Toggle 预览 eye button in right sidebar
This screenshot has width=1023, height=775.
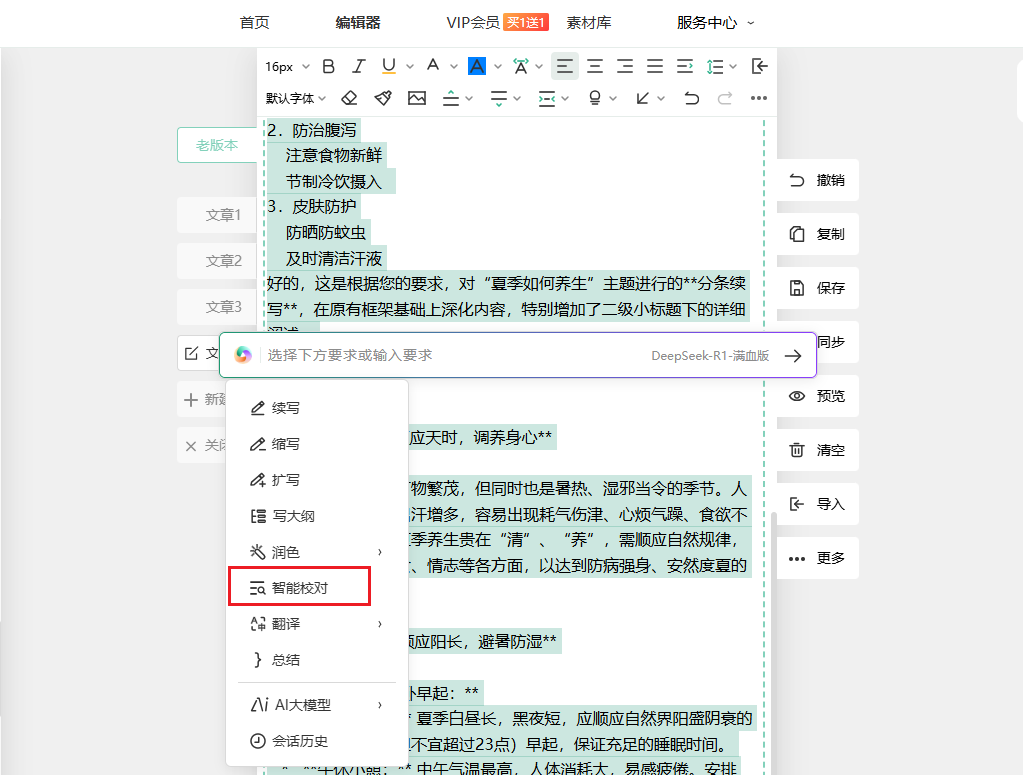click(817, 396)
